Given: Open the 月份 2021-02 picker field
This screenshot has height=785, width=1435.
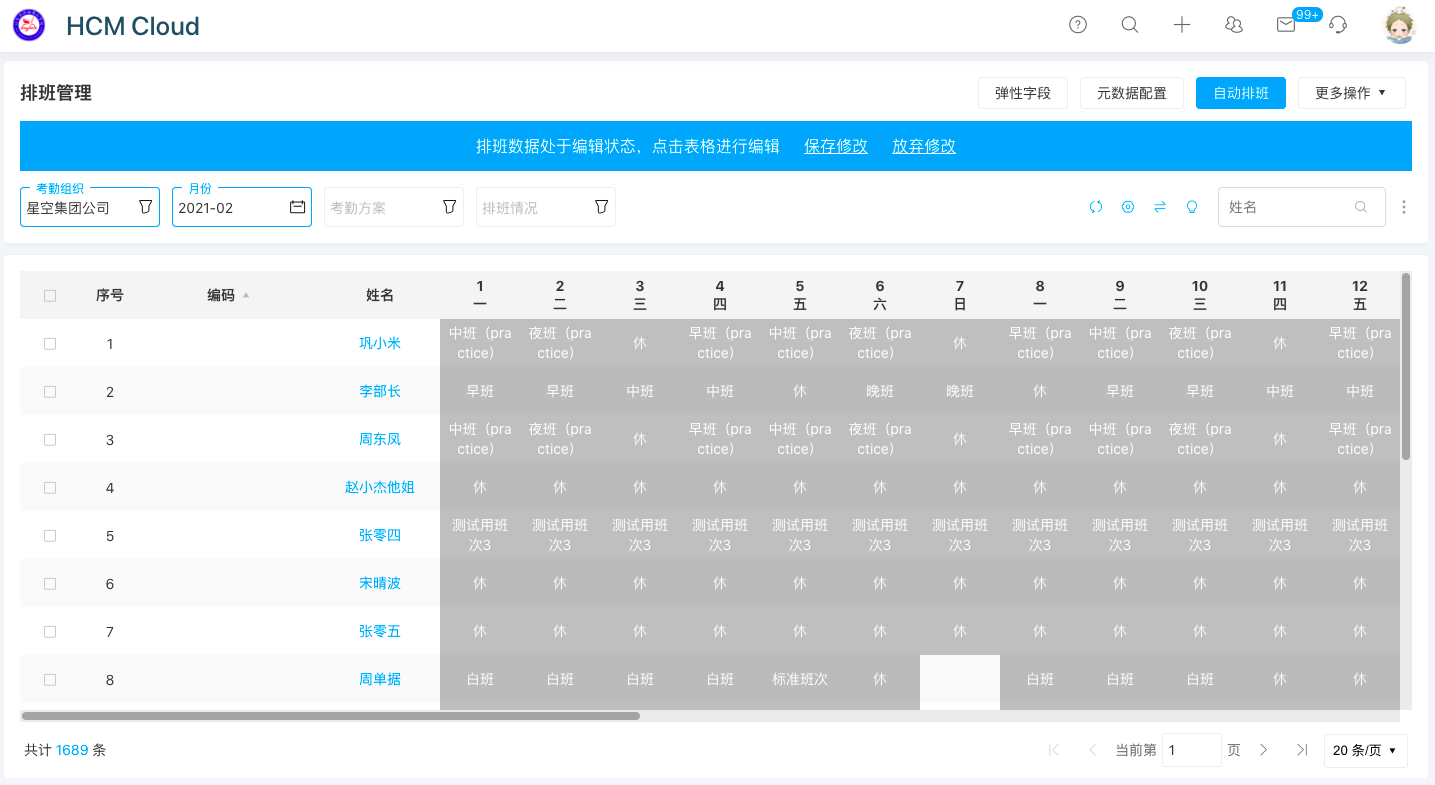Looking at the screenshot, I should [242, 207].
